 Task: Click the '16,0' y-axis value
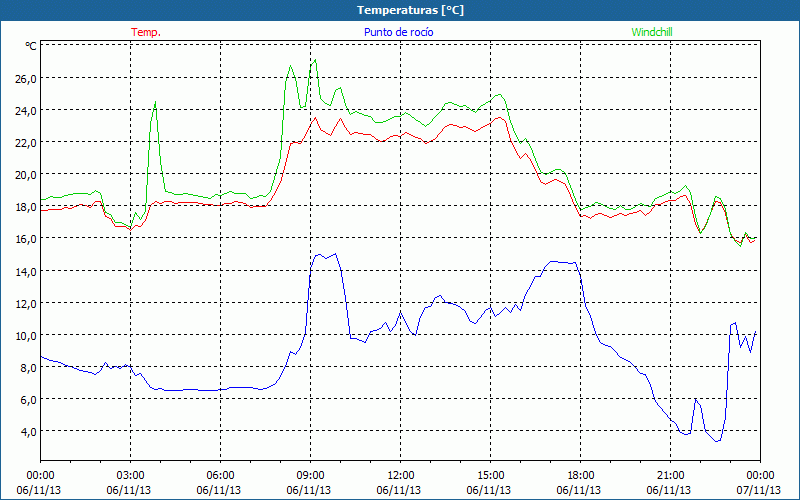coord(26,239)
